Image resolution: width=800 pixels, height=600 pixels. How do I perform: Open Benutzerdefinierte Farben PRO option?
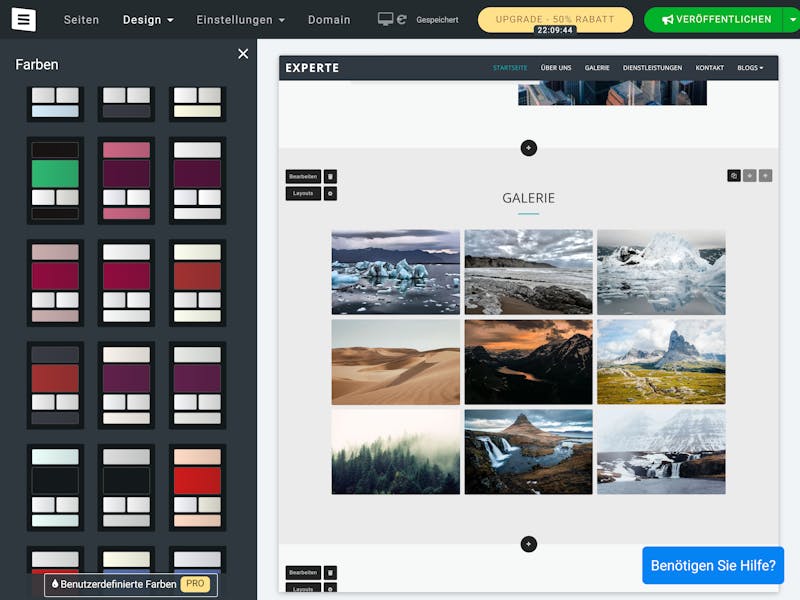pos(131,585)
